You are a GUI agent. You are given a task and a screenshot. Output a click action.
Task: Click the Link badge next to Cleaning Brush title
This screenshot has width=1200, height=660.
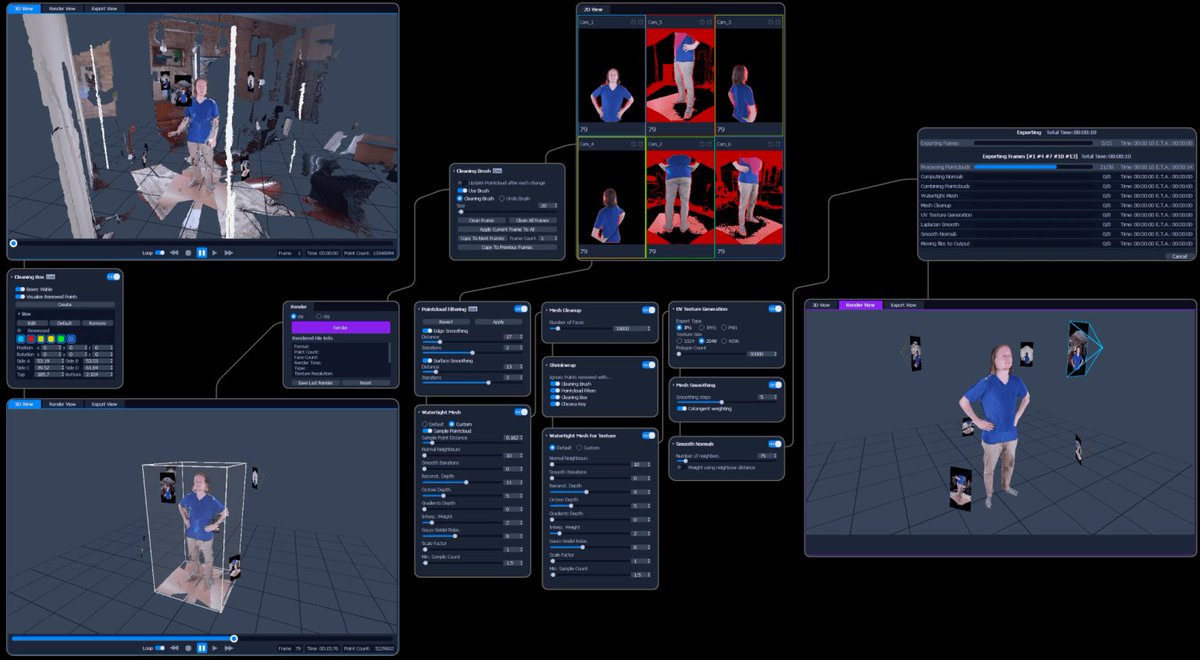coord(498,171)
